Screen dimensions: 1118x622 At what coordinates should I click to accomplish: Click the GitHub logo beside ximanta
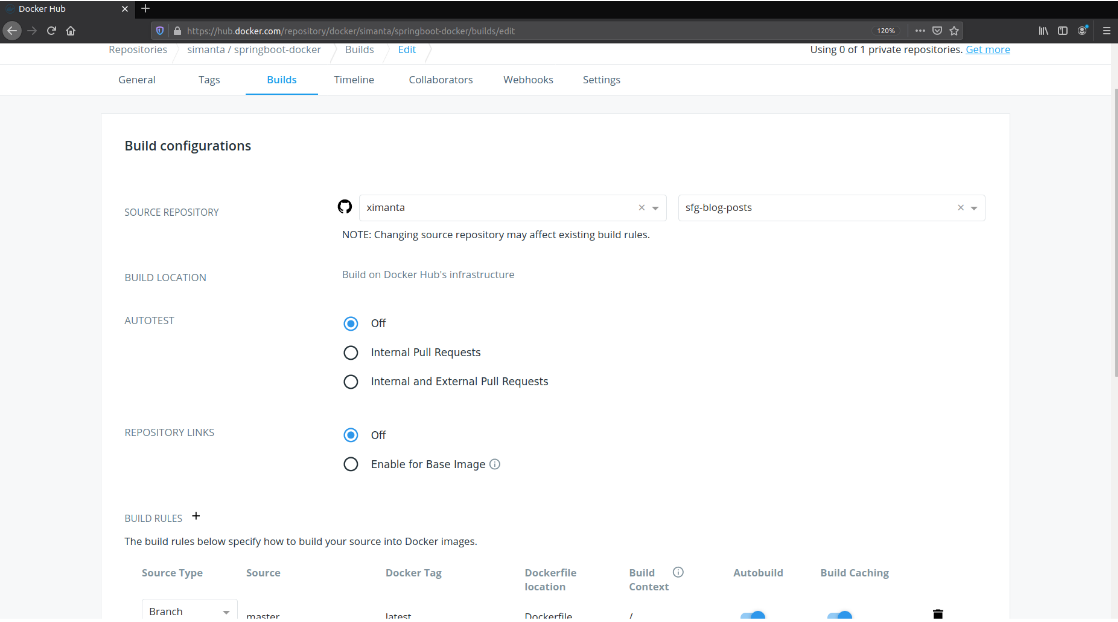click(x=345, y=207)
